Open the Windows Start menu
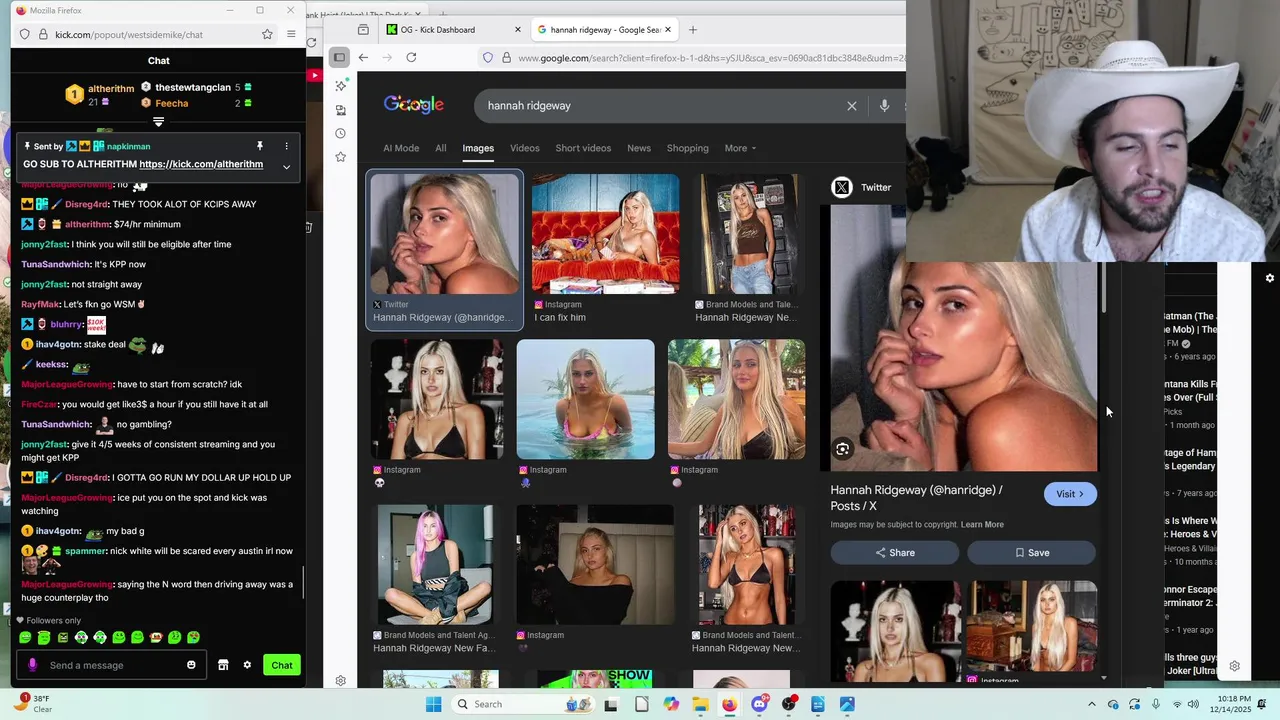Image resolution: width=1280 pixels, height=720 pixels. click(x=433, y=704)
